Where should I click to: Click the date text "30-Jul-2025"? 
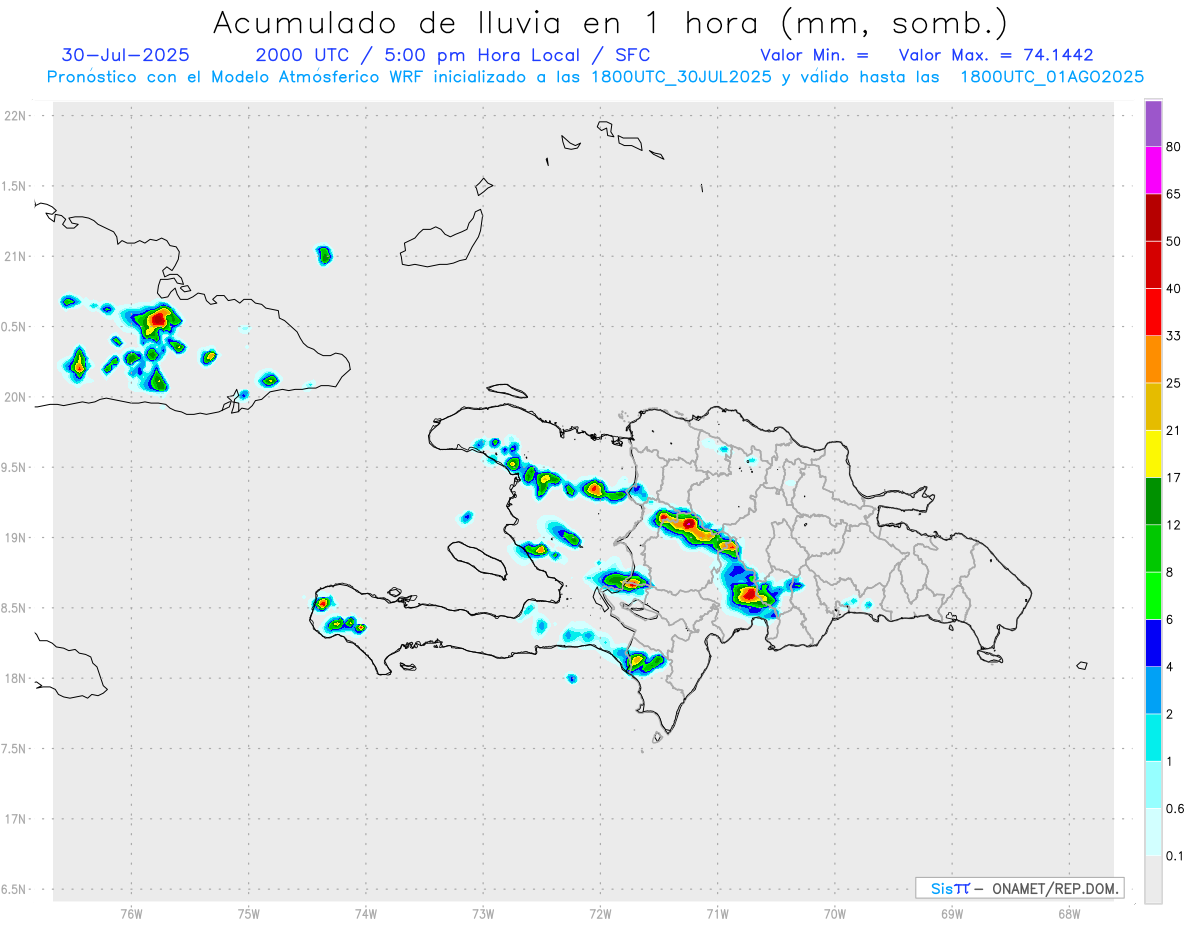(125, 55)
